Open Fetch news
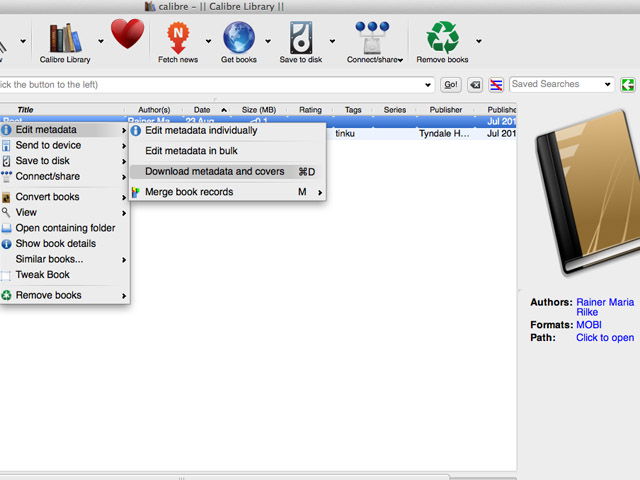 pyautogui.click(x=178, y=42)
